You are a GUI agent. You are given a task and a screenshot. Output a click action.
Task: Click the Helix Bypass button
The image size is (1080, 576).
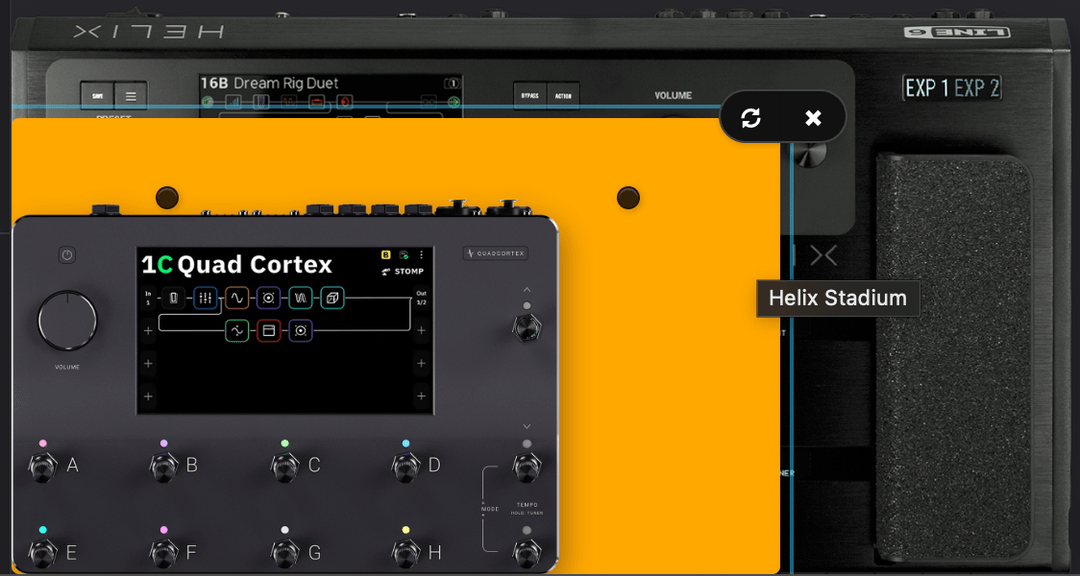point(530,96)
